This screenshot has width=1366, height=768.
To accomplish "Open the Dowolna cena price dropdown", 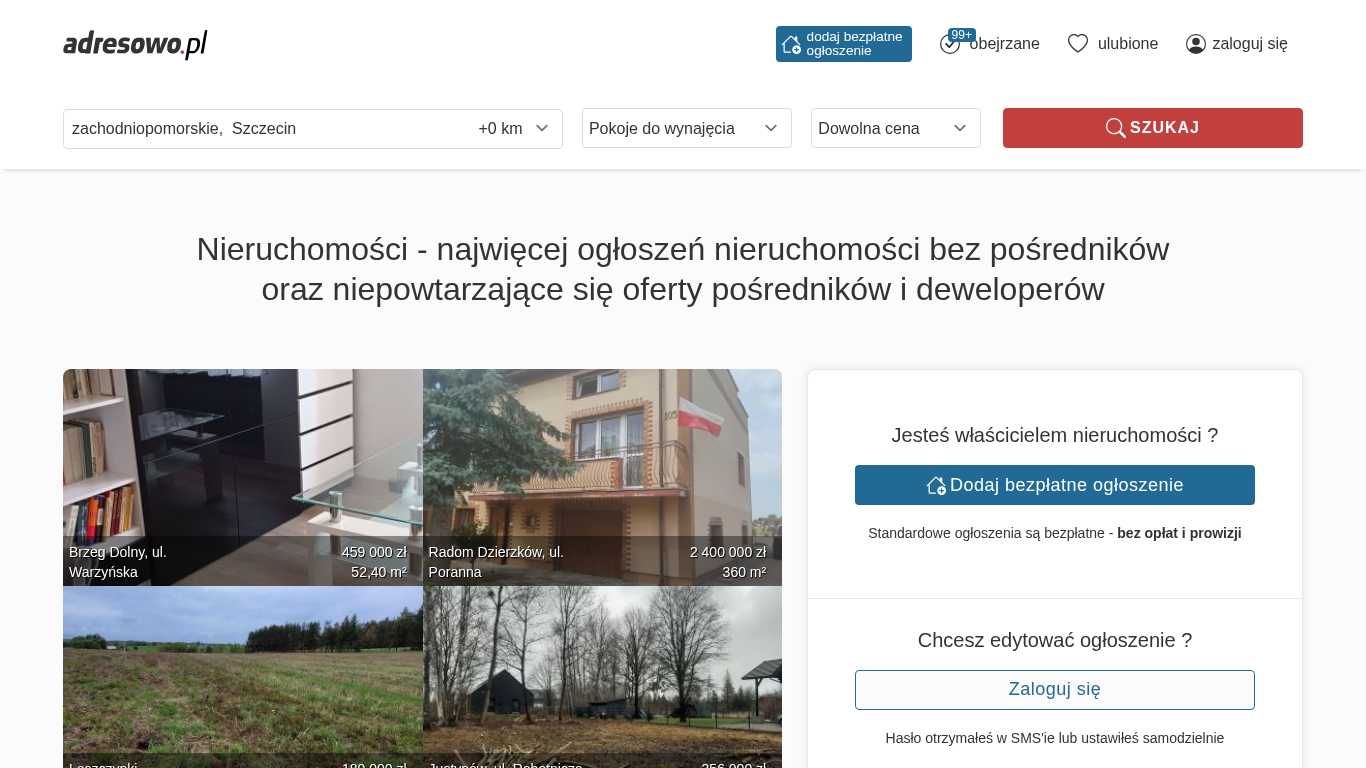I will [896, 128].
